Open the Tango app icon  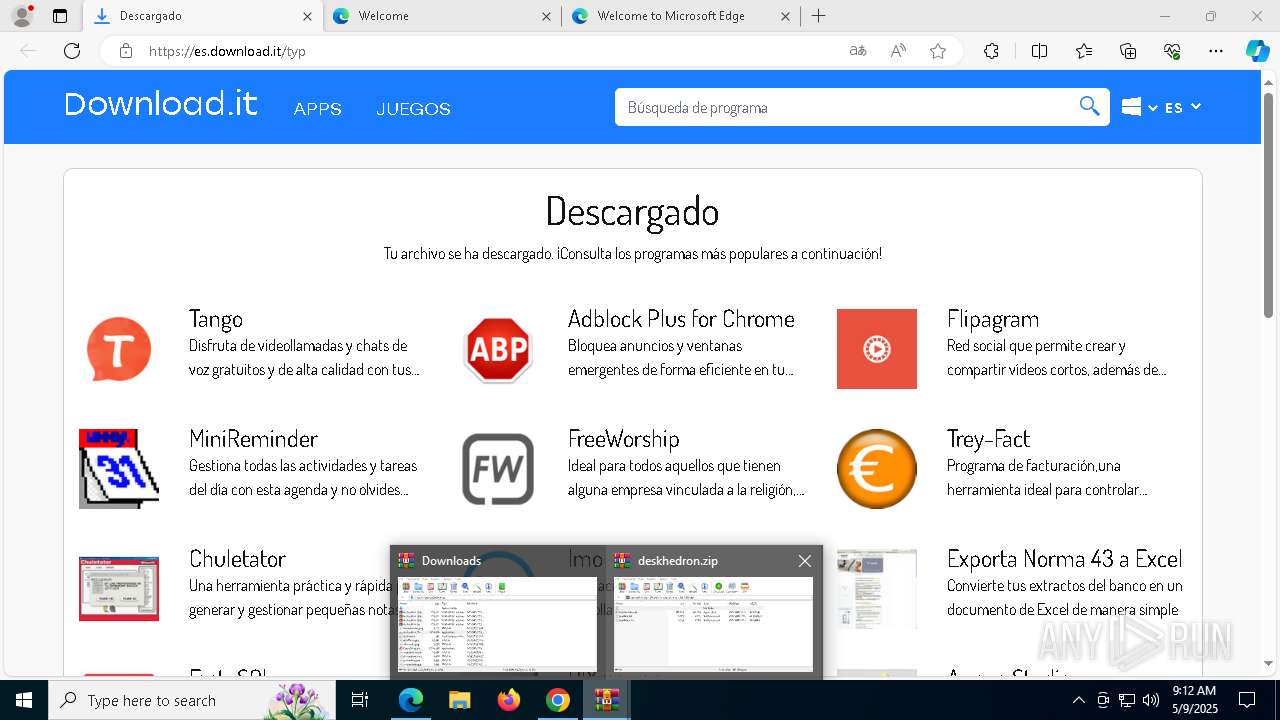coord(119,349)
